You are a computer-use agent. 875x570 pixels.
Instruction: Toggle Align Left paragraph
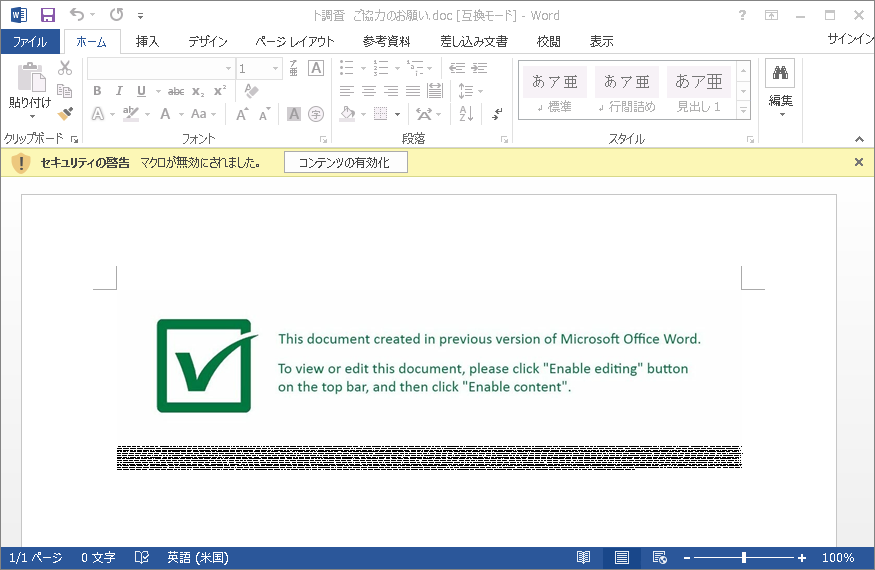[347, 90]
